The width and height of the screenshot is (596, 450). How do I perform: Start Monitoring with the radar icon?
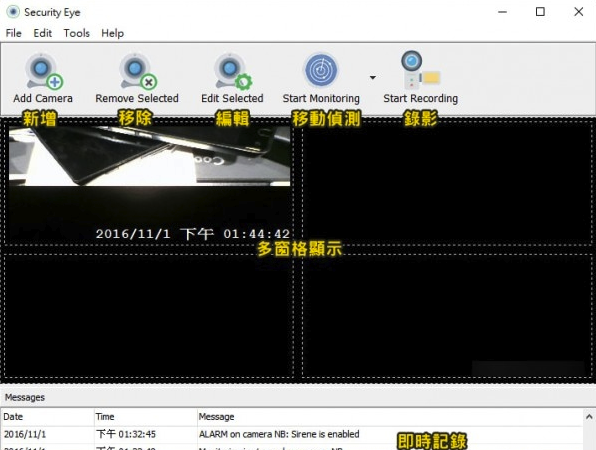tap(321, 70)
